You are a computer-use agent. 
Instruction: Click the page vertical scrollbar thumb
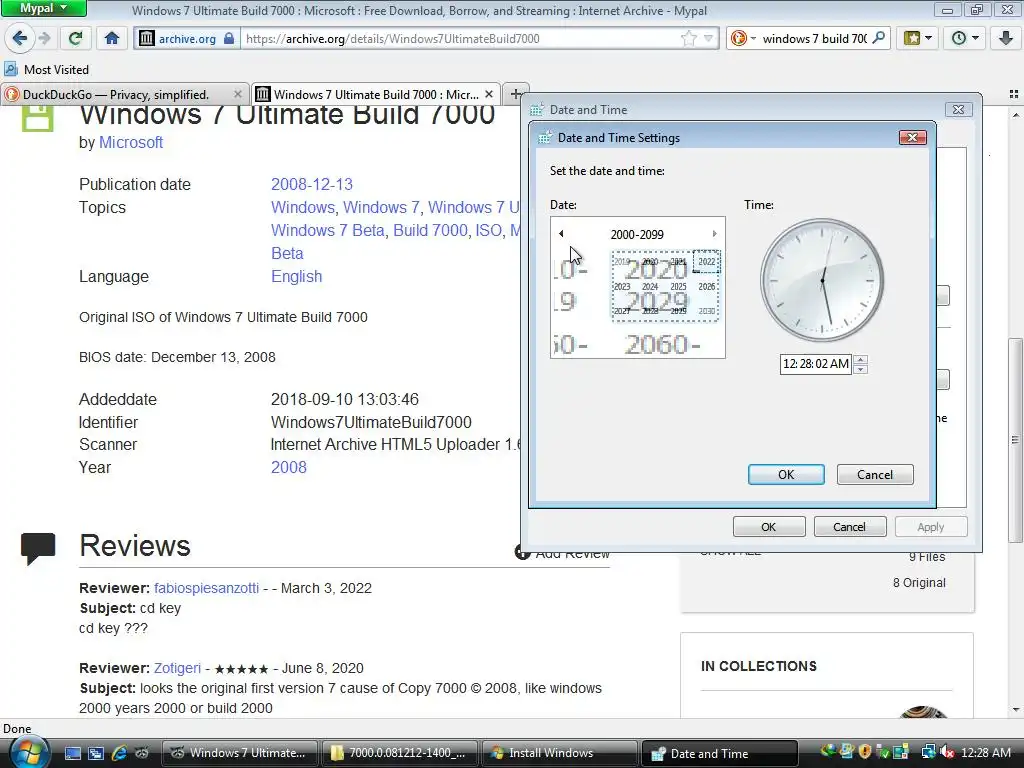(1015, 440)
